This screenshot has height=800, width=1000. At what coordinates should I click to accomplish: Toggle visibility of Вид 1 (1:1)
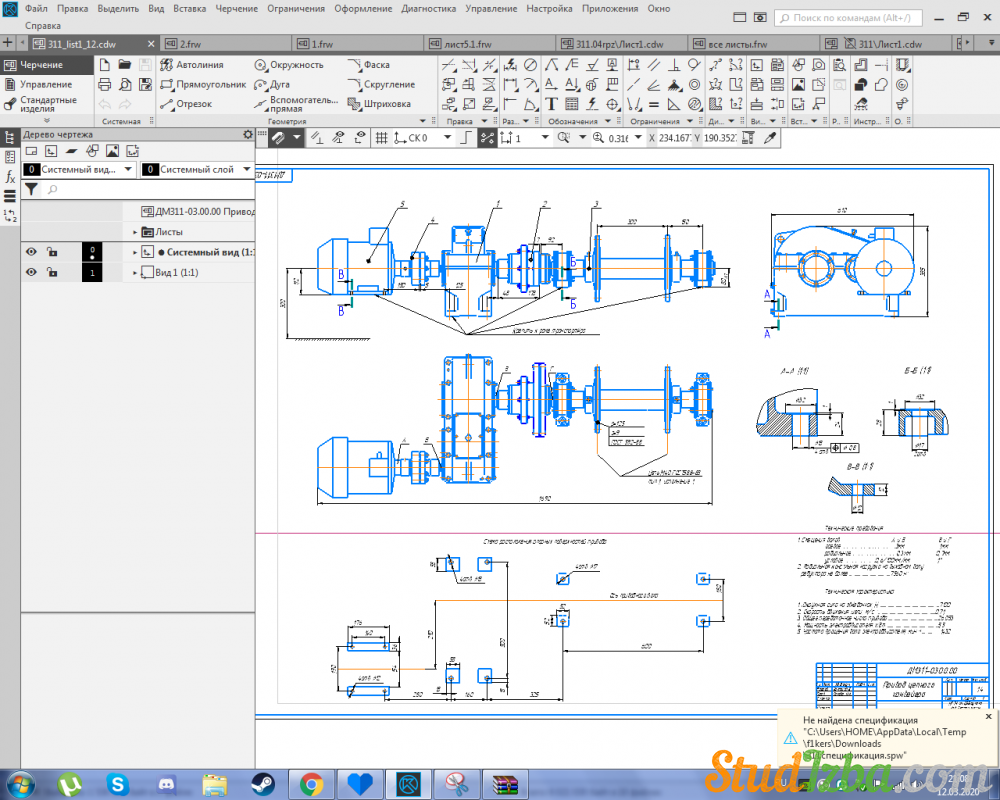click(x=31, y=272)
